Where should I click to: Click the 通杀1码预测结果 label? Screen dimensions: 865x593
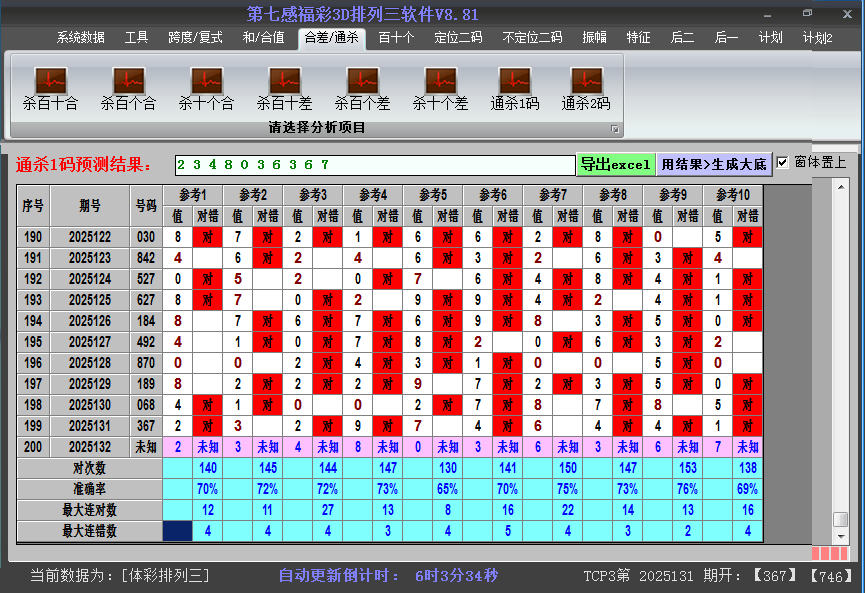(x=83, y=164)
